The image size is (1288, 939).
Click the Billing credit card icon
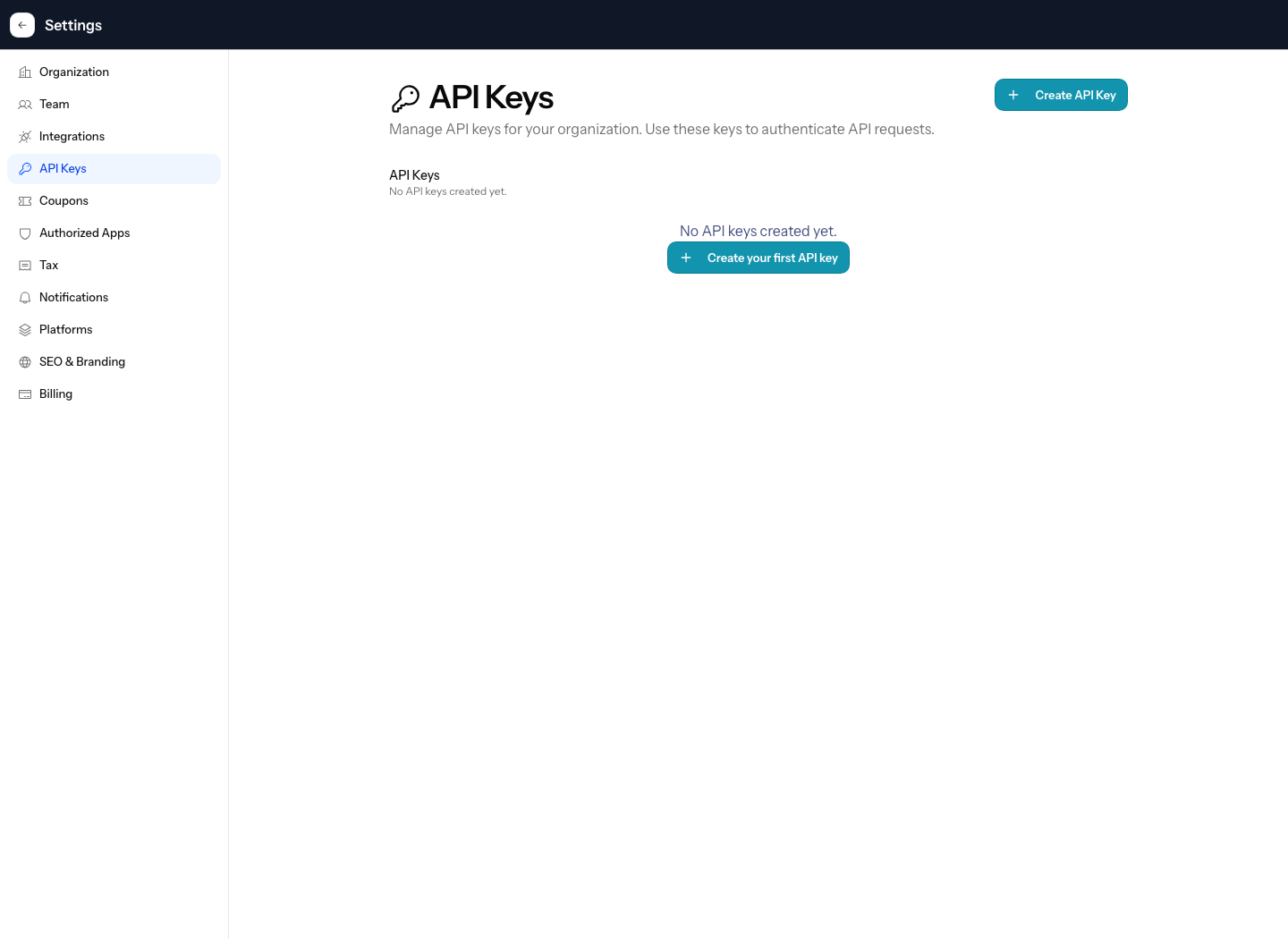tap(25, 394)
